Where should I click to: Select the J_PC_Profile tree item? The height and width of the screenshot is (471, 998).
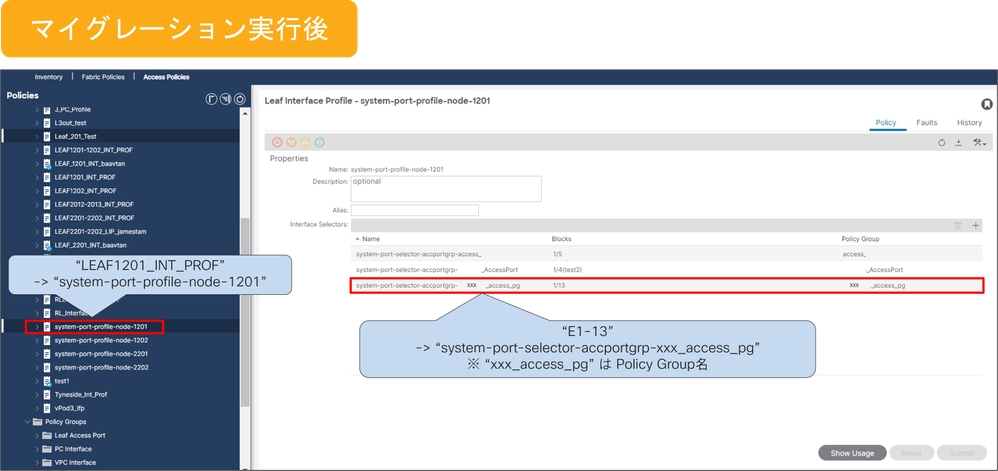(73, 109)
